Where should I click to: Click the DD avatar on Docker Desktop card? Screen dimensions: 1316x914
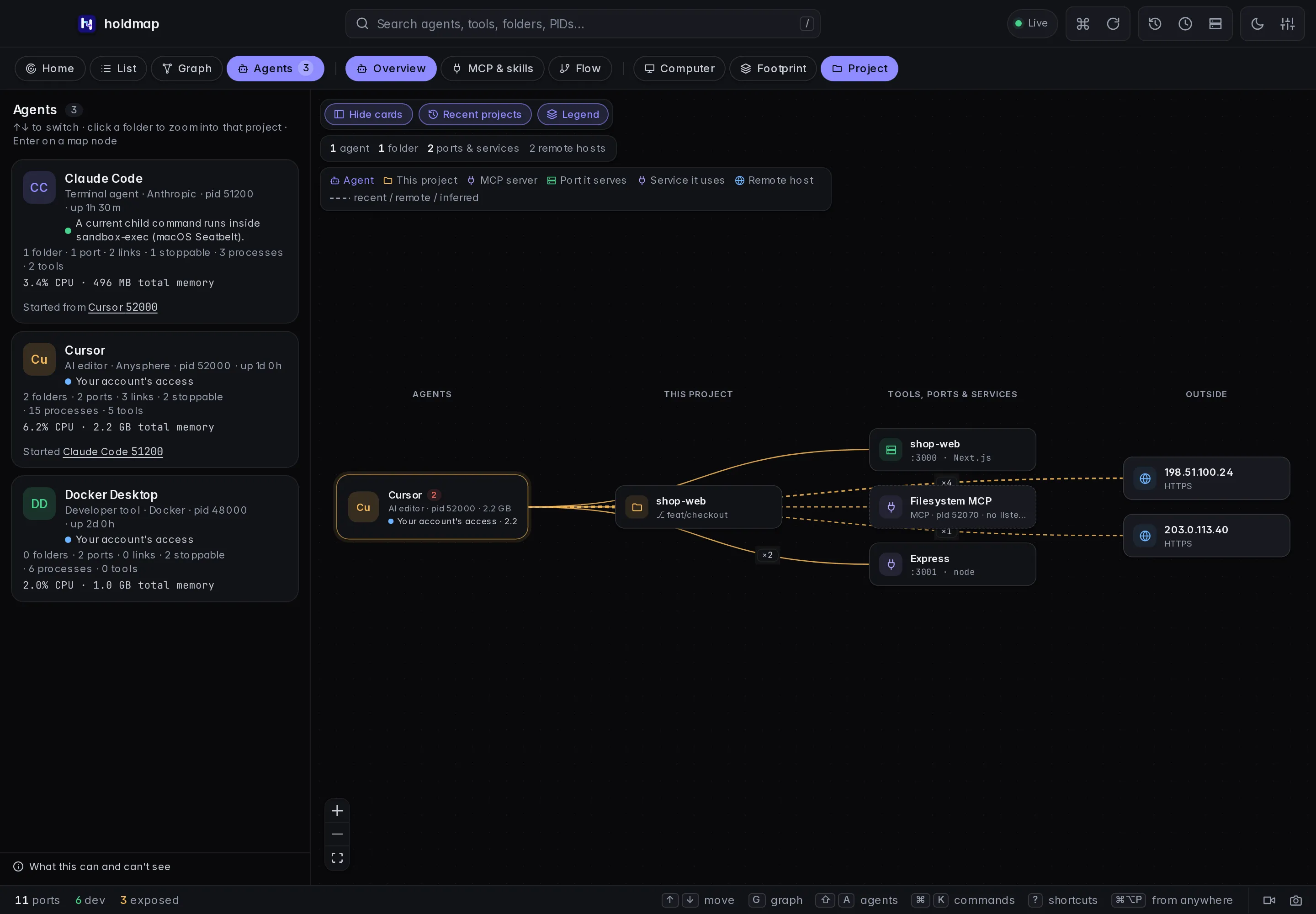tap(39, 504)
